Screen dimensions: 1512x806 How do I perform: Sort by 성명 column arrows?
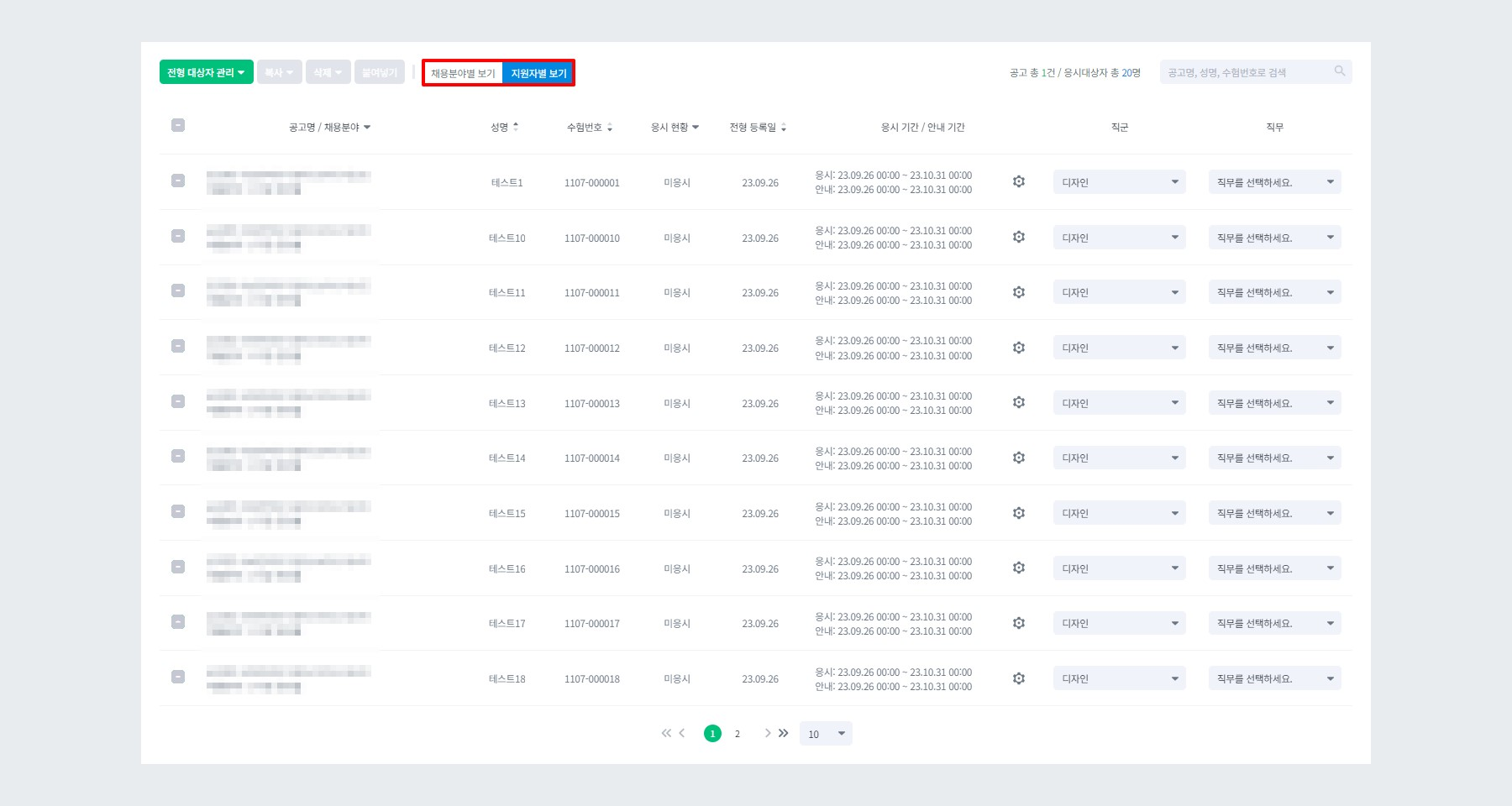pyautogui.click(x=516, y=127)
